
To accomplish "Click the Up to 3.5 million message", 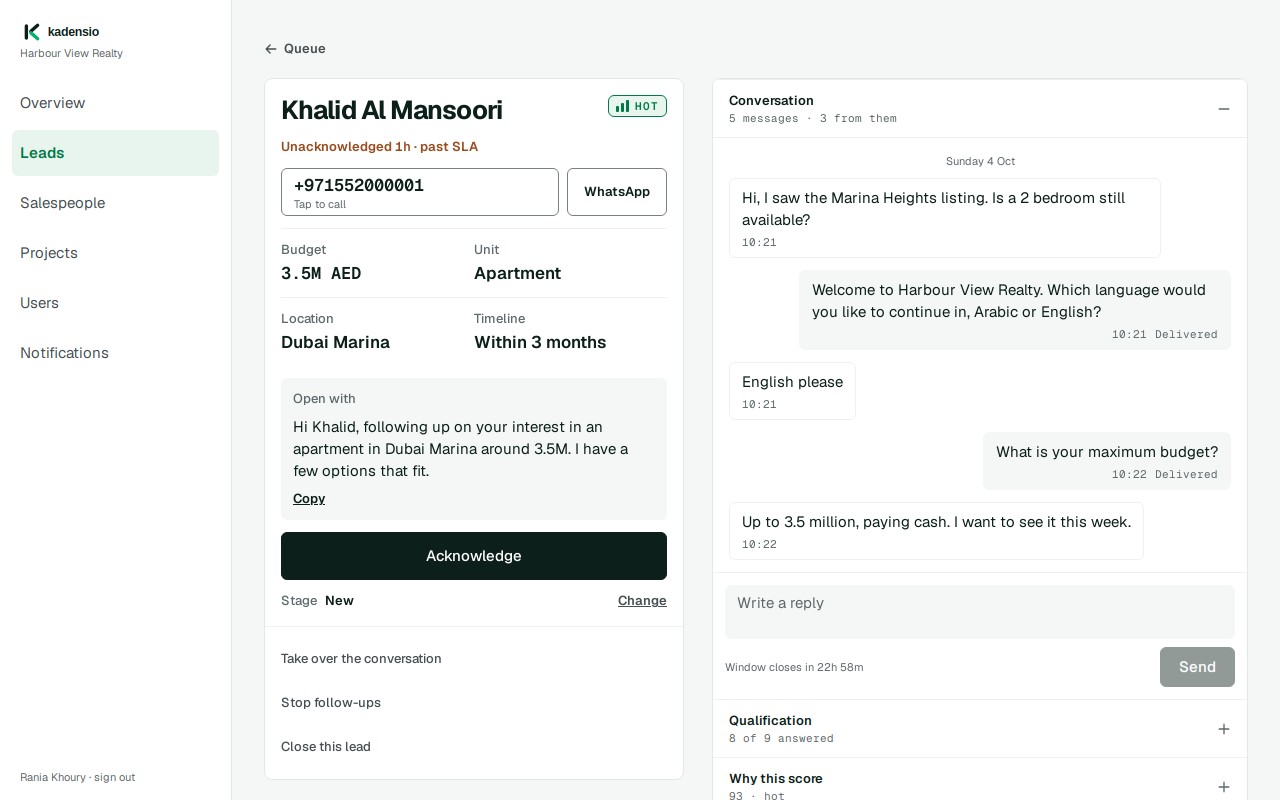I will [936, 531].
